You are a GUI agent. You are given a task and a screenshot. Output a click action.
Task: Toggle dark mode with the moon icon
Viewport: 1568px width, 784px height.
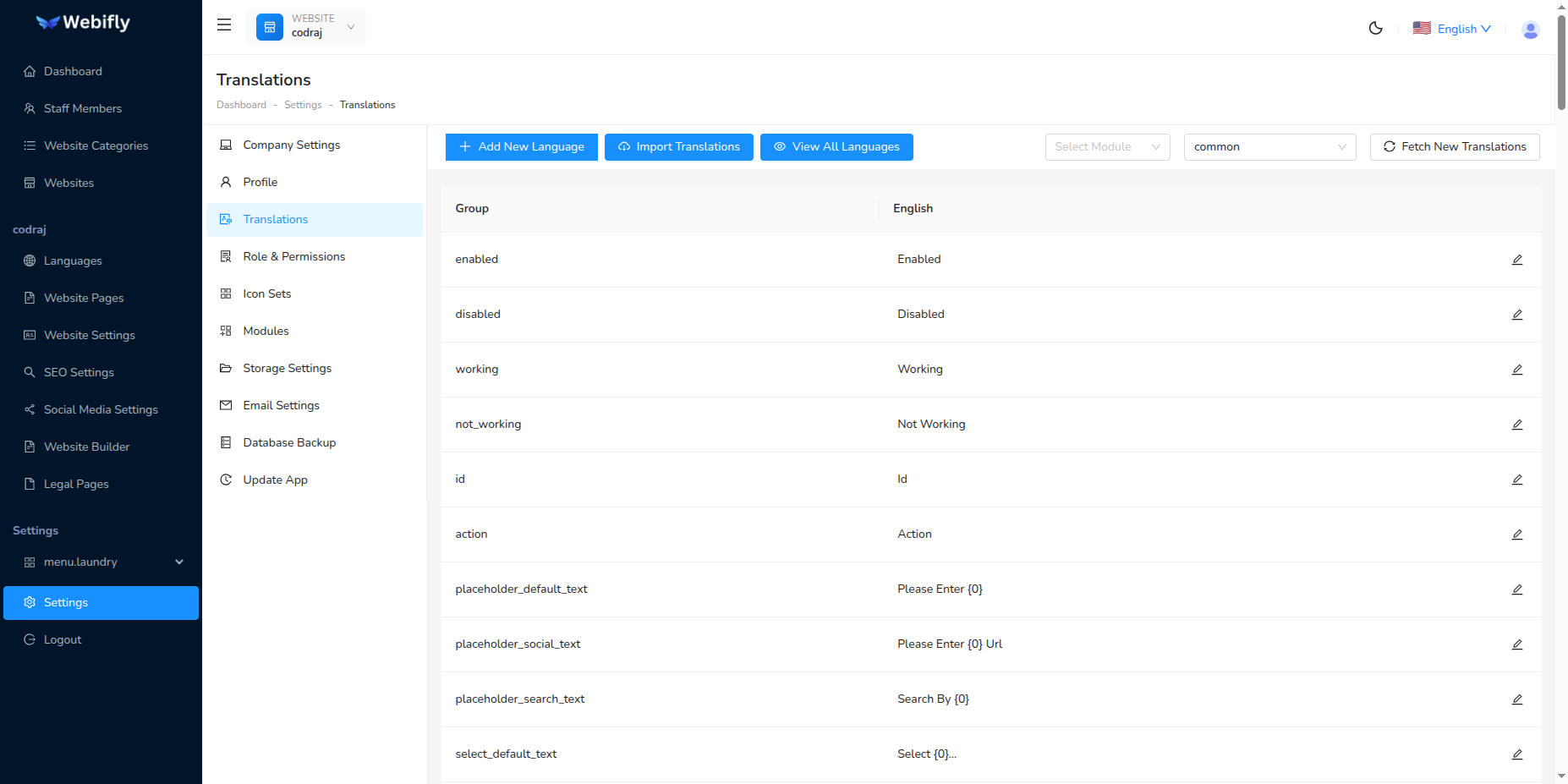point(1375,28)
